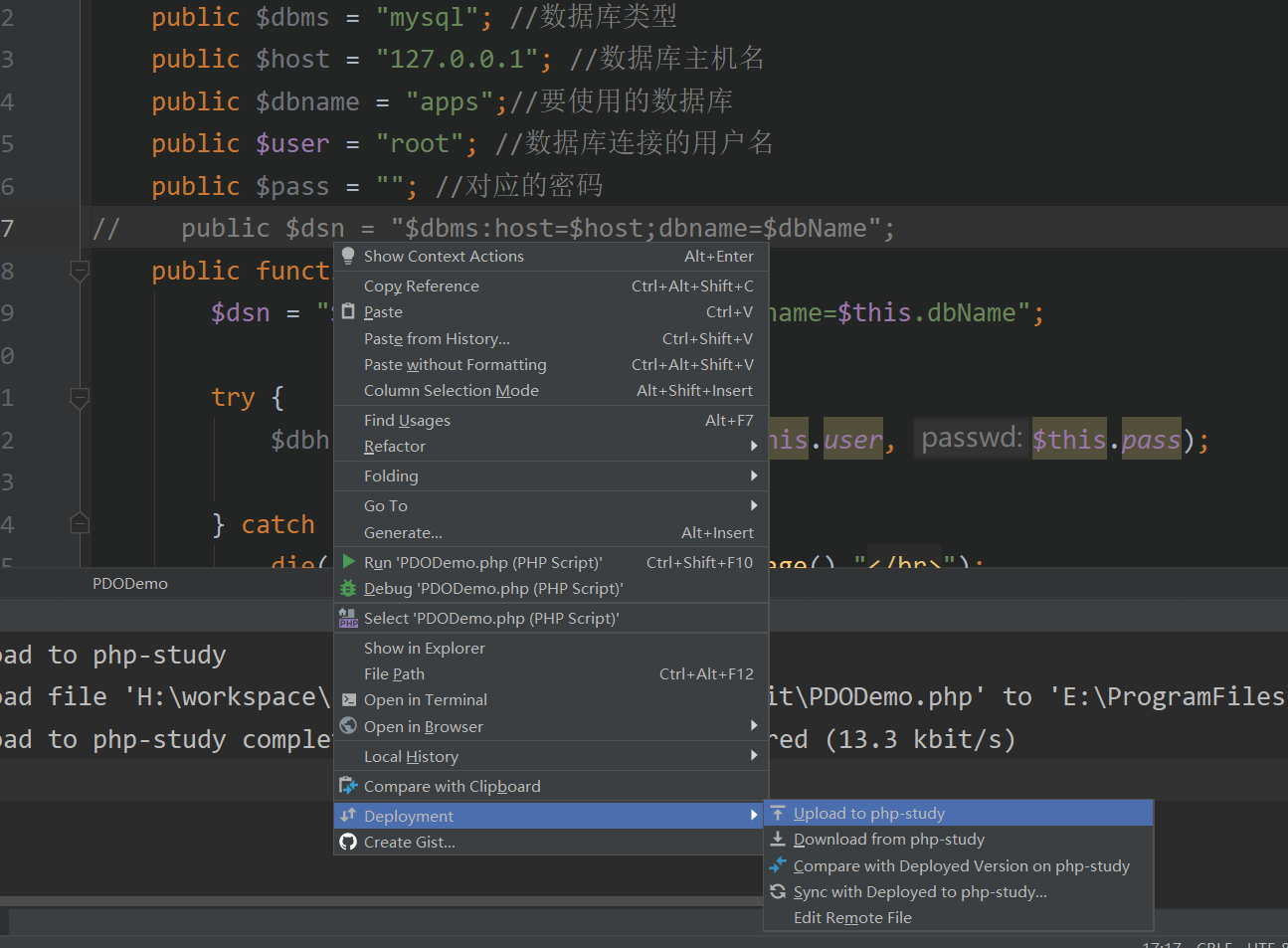
Task: Click the Open in Browser globe icon
Action: (348, 726)
